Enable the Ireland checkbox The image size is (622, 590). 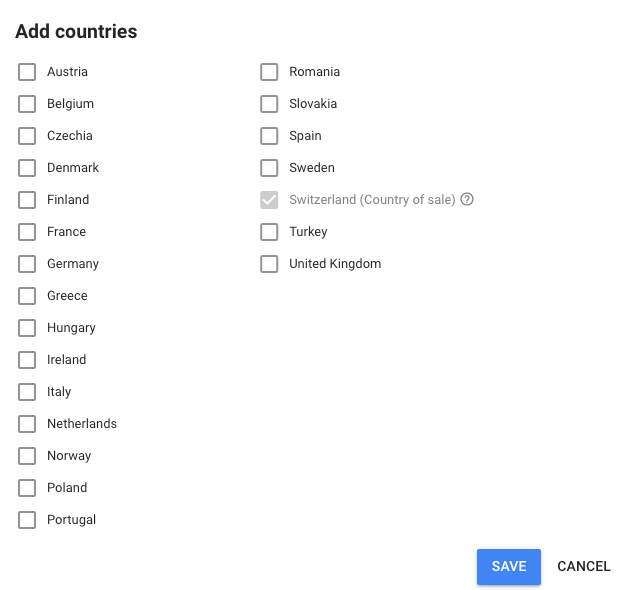click(x=27, y=360)
